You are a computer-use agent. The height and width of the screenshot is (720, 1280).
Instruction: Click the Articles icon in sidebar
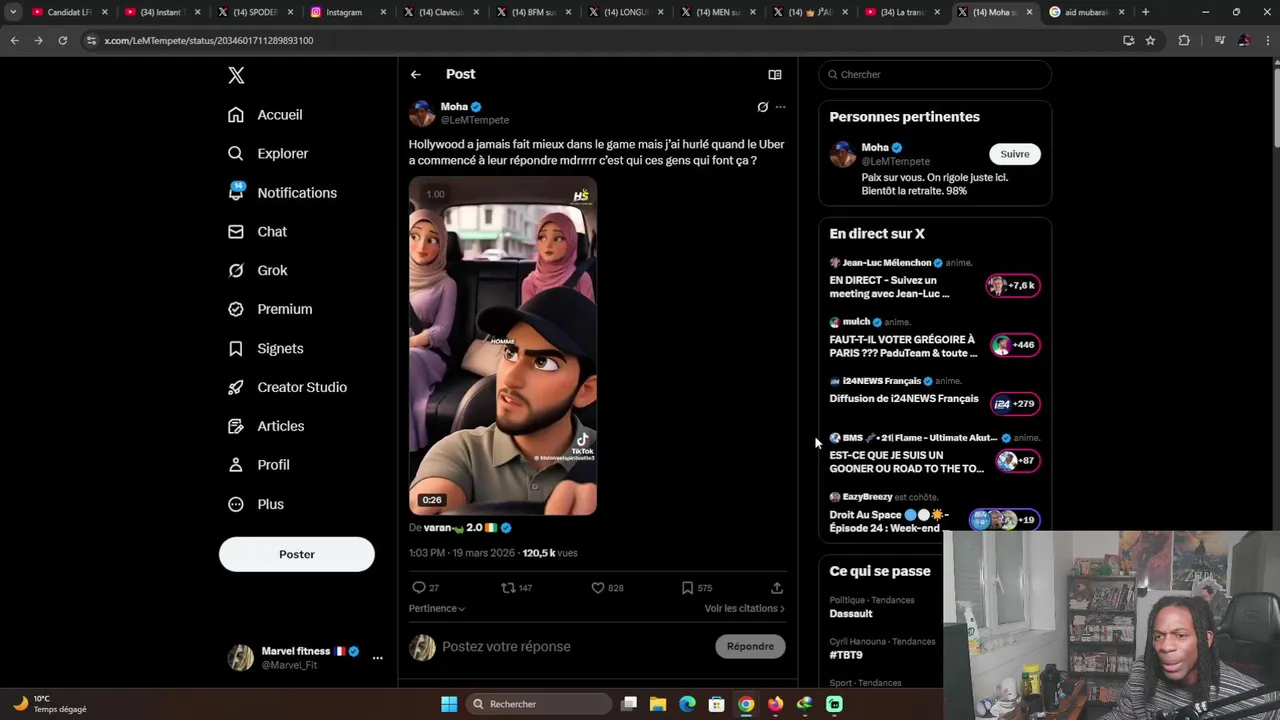236,426
